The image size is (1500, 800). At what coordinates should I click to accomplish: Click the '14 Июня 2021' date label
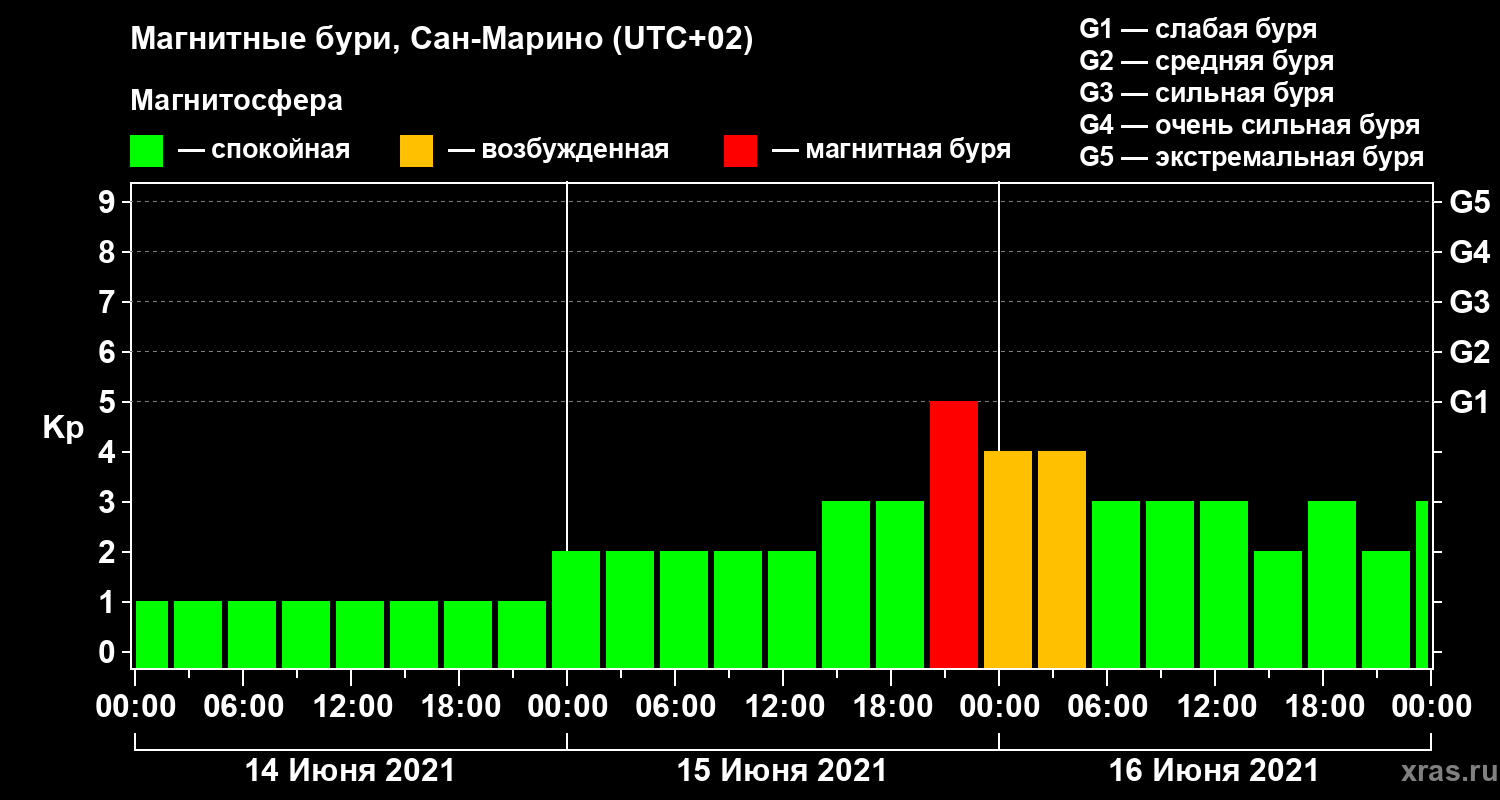[350, 771]
